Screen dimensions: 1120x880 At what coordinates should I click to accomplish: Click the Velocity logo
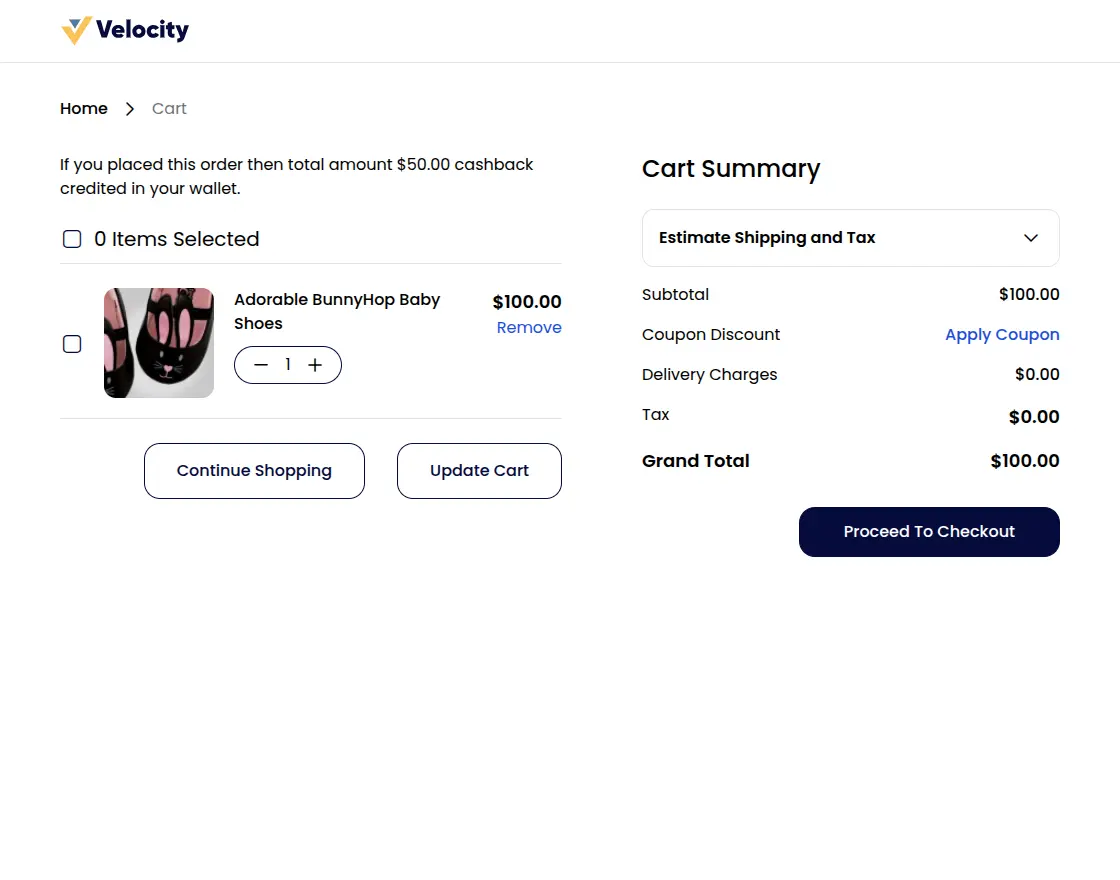pyautogui.click(x=124, y=30)
